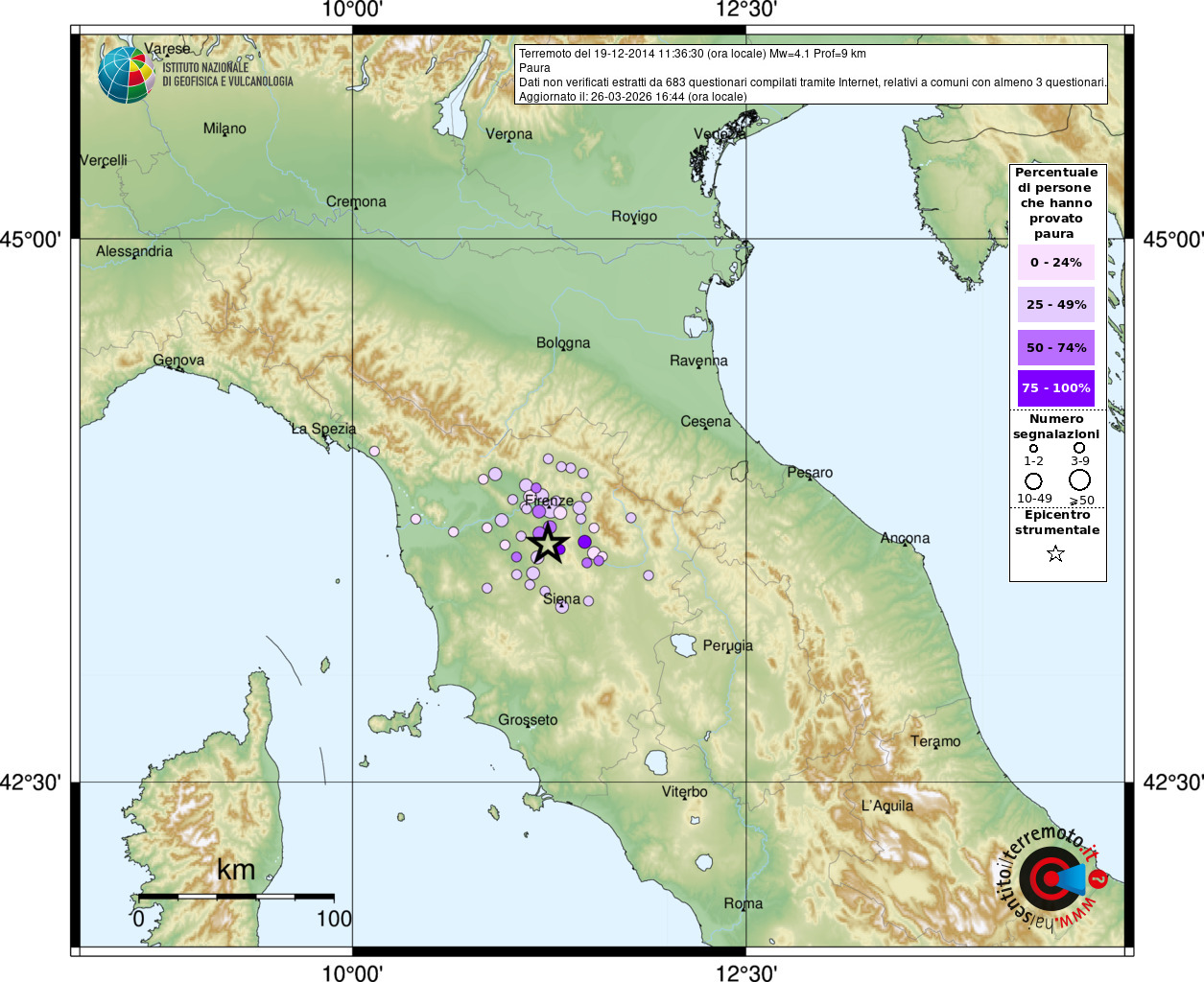Image resolution: width=1204 pixels, height=982 pixels.
Task: Click Istituto Nazionale di Geofisica e Vulcanologia text
Action: [227, 75]
